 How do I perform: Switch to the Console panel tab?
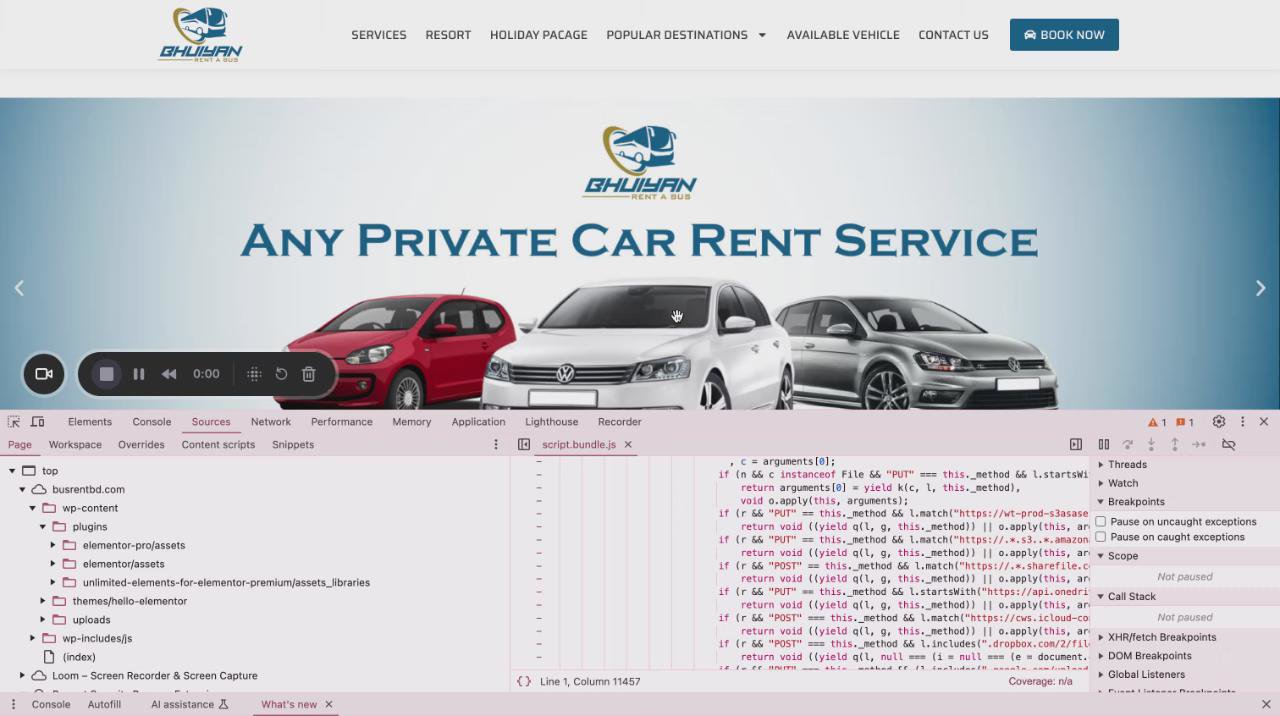152,422
